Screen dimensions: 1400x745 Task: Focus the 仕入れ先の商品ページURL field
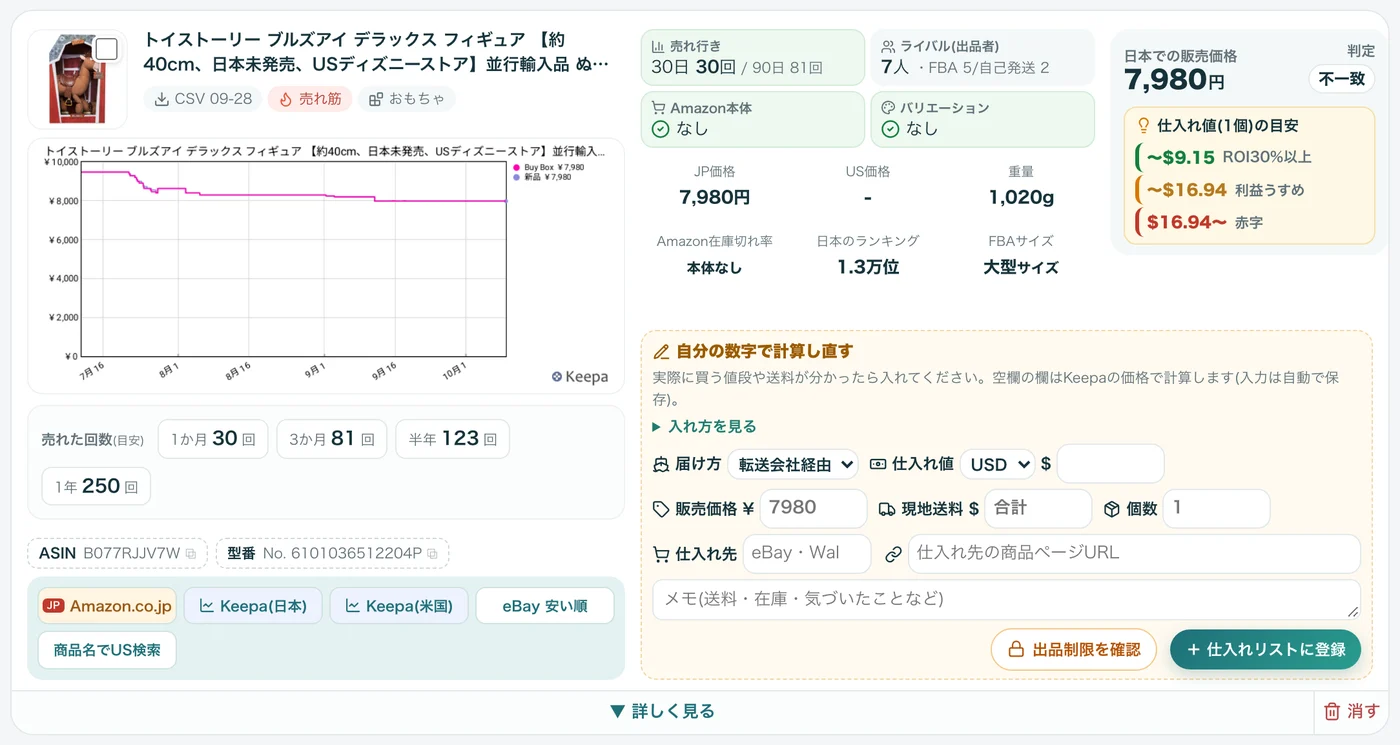click(x=1134, y=553)
